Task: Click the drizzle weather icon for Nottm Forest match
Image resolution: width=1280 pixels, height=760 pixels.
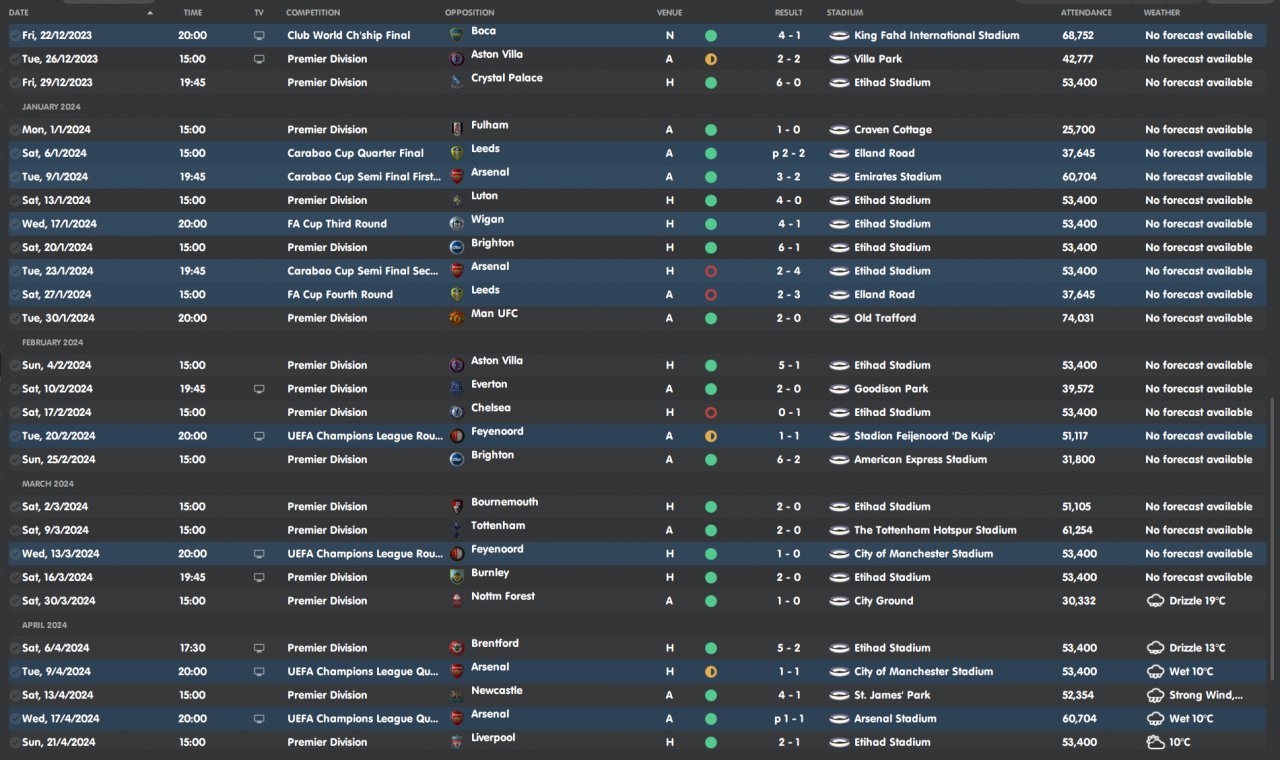Action: tap(1154, 601)
